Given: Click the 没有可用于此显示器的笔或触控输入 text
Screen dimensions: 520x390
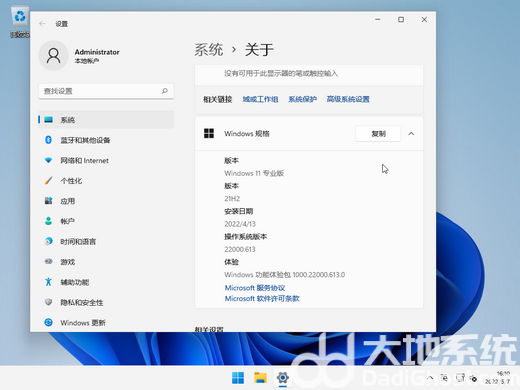Looking at the screenshot, I should pyautogui.click(x=281, y=73).
